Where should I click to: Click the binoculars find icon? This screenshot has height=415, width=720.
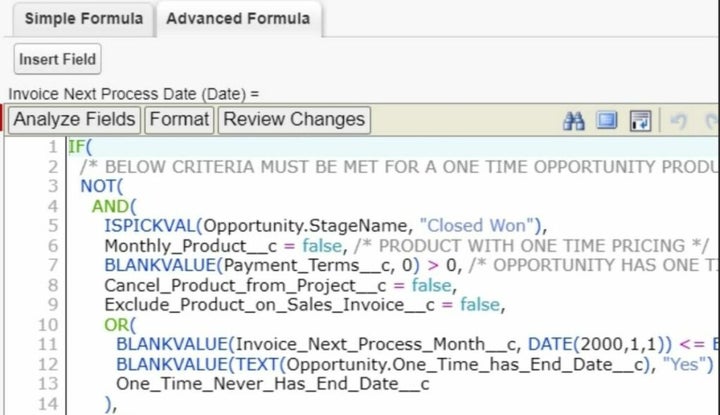574,121
